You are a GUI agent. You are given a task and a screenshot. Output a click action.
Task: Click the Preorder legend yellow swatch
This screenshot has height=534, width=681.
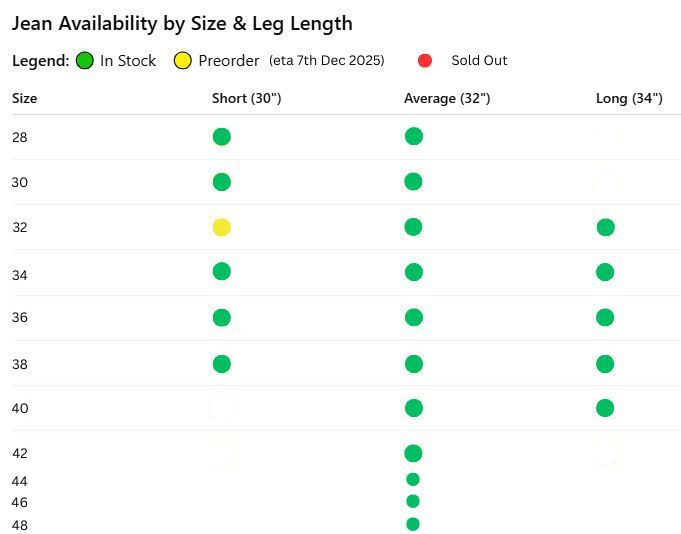(183, 60)
